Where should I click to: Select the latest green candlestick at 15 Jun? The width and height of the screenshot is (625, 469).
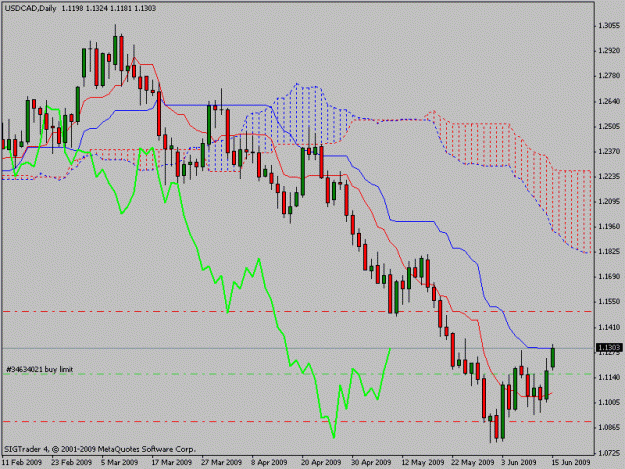point(553,357)
